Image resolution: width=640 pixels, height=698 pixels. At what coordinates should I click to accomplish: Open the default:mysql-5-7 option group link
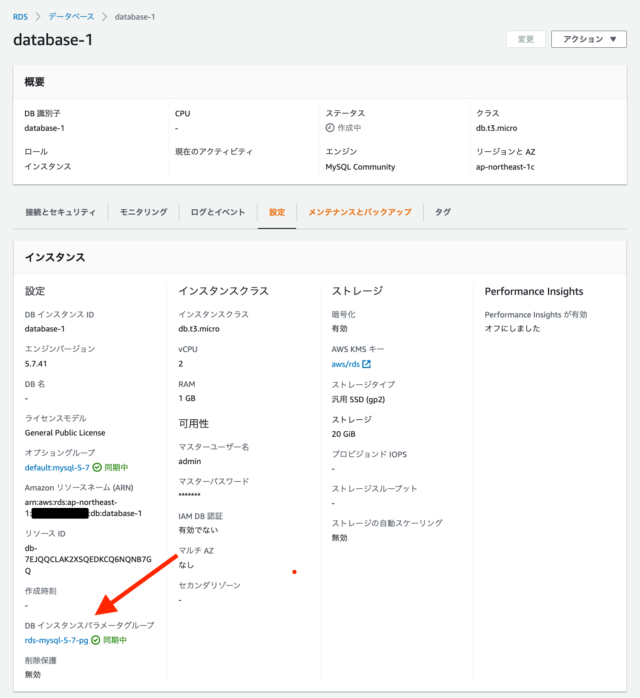point(57,468)
